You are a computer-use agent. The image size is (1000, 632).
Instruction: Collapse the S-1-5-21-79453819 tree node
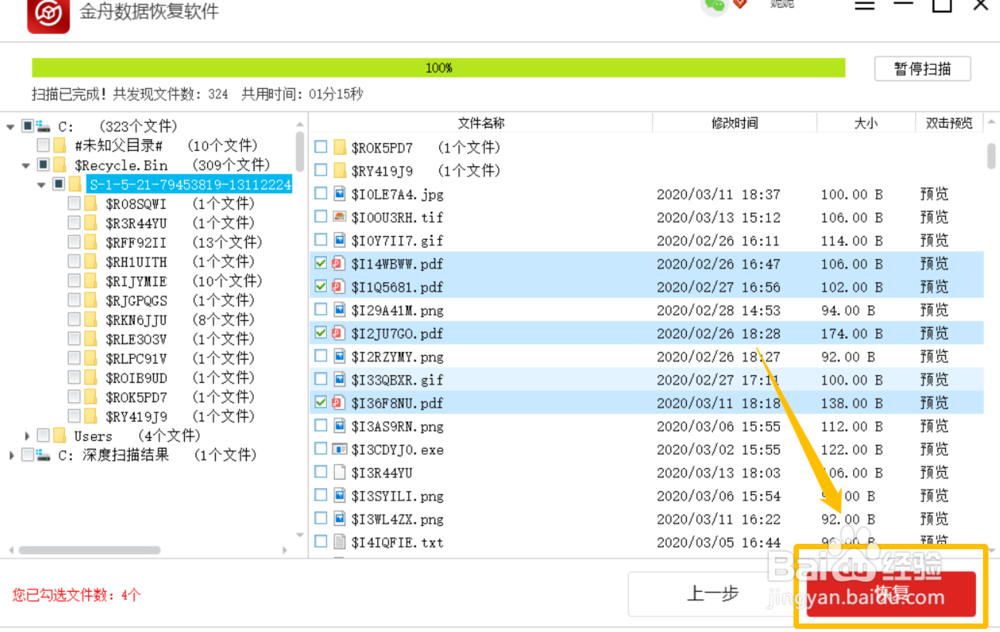(41, 185)
